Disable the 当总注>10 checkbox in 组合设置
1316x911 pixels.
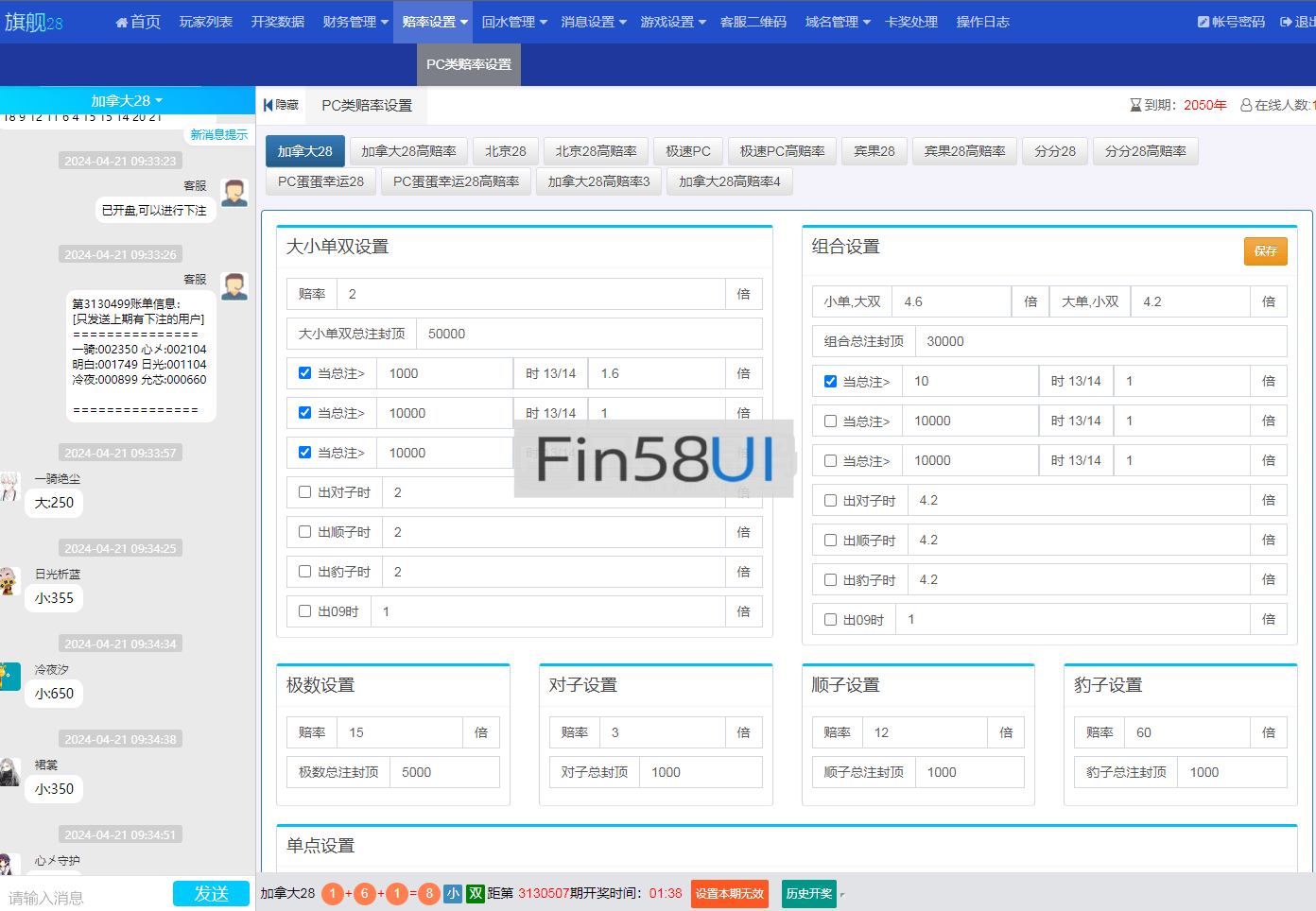click(830, 381)
